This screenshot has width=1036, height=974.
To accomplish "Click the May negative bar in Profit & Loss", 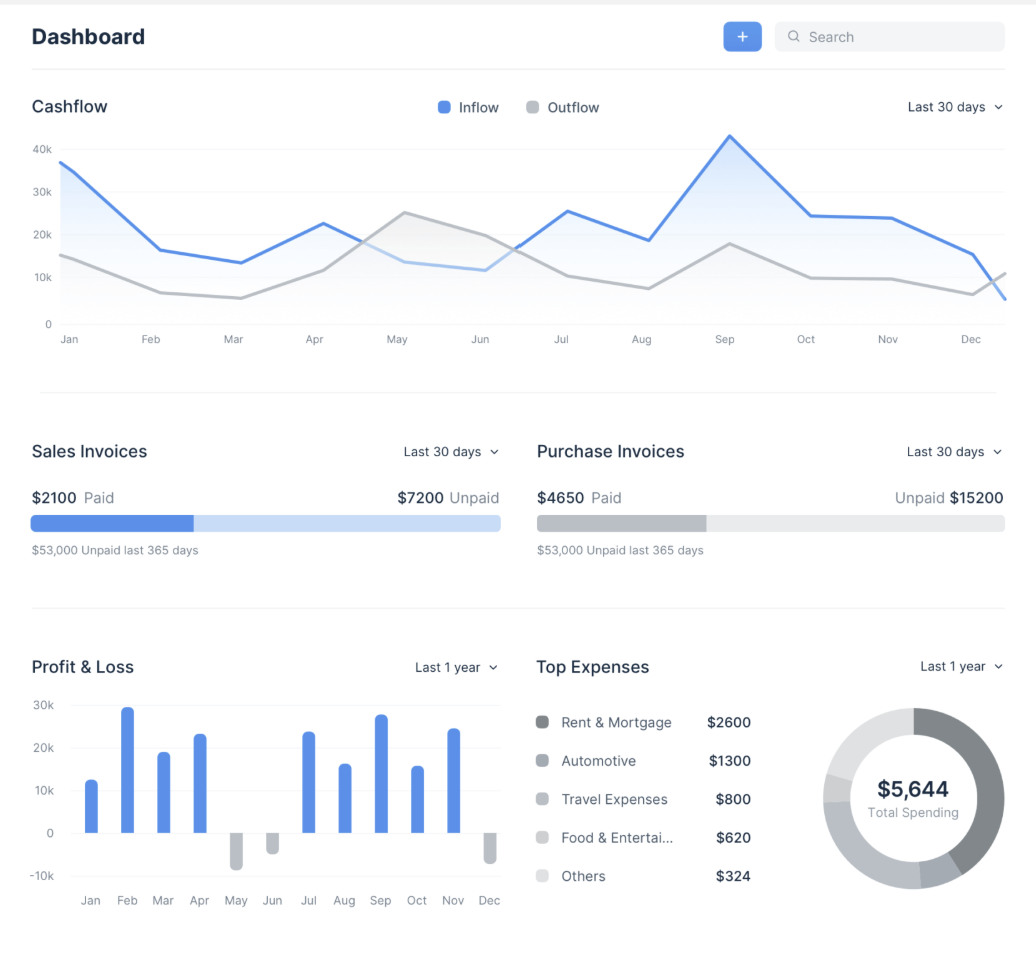I will pos(237,851).
